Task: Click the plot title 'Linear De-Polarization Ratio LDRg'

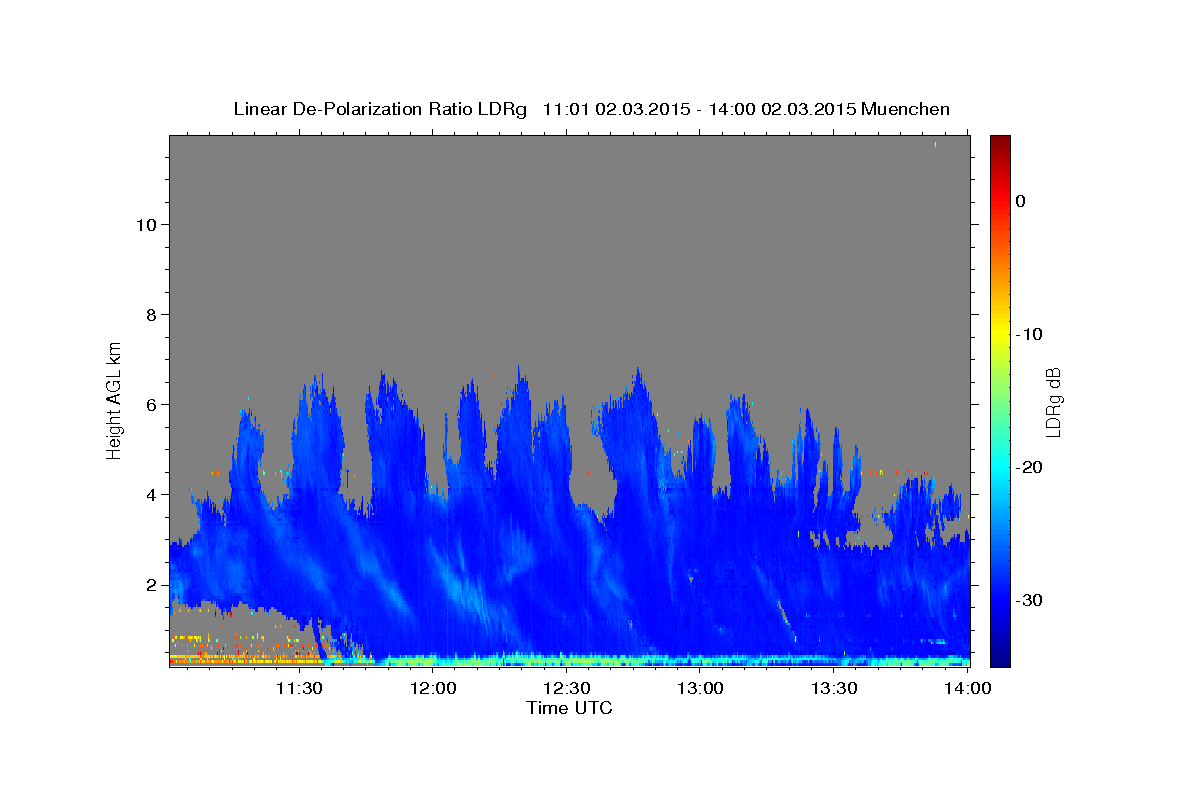Action: 379,109
